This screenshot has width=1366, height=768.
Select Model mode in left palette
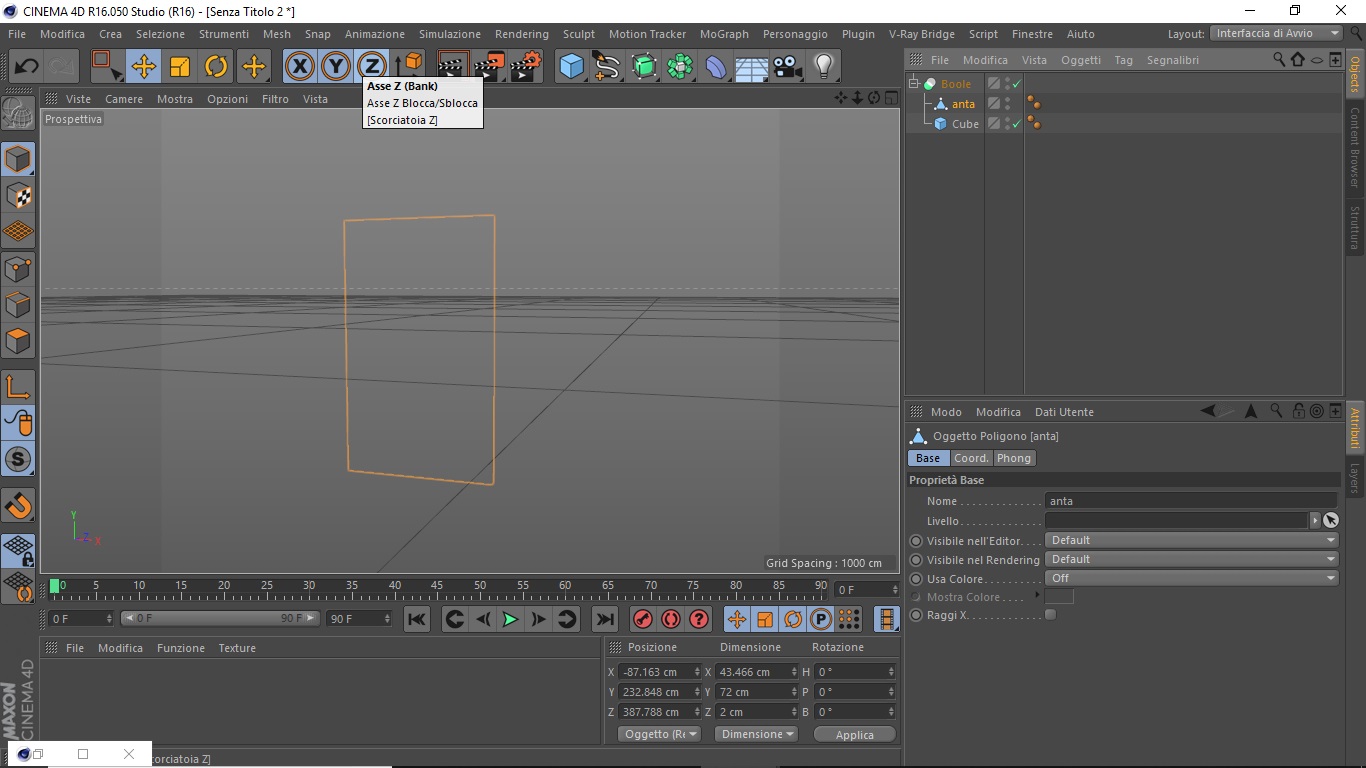(18, 159)
